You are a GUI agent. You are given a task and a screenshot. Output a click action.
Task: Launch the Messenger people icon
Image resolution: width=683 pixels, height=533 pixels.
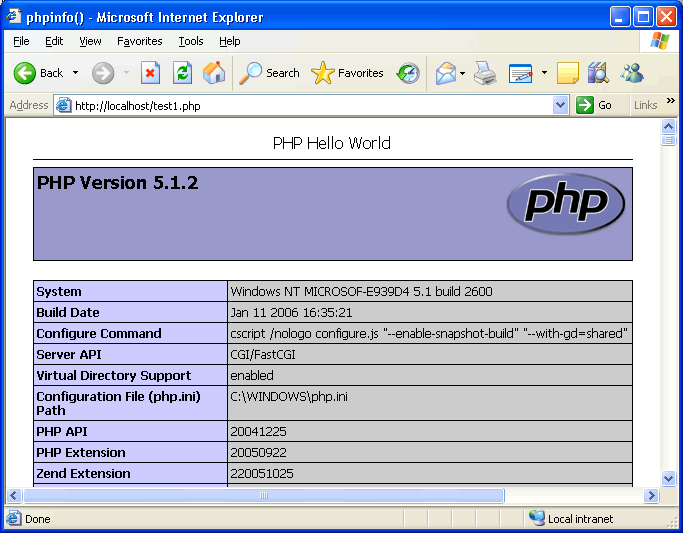pos(632,73)
